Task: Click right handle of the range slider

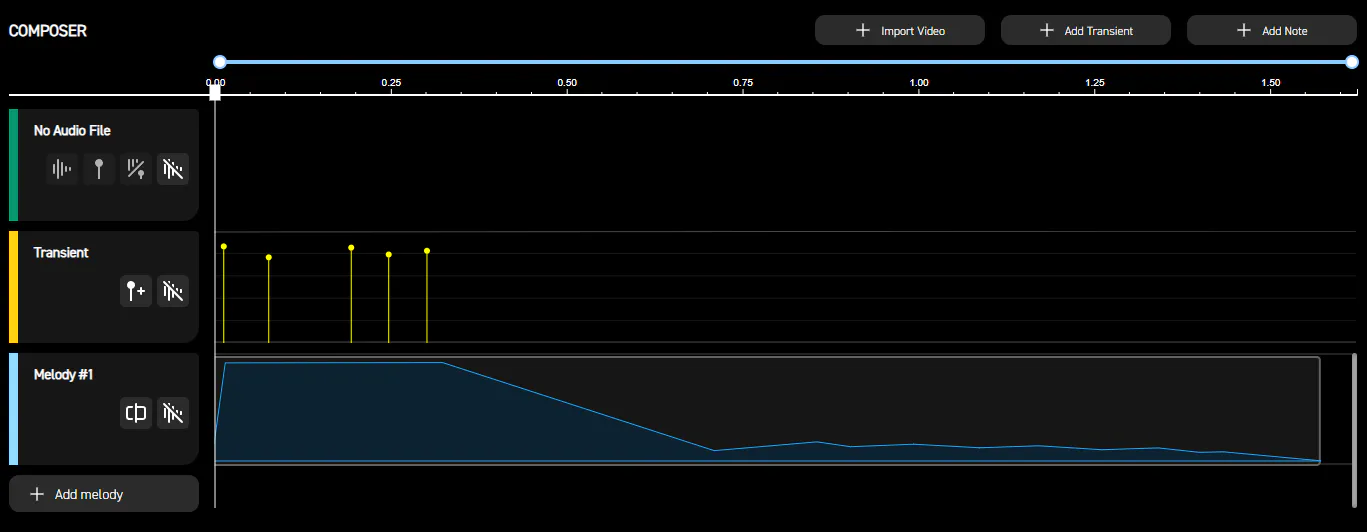Action: click(x=1351, y=62)
